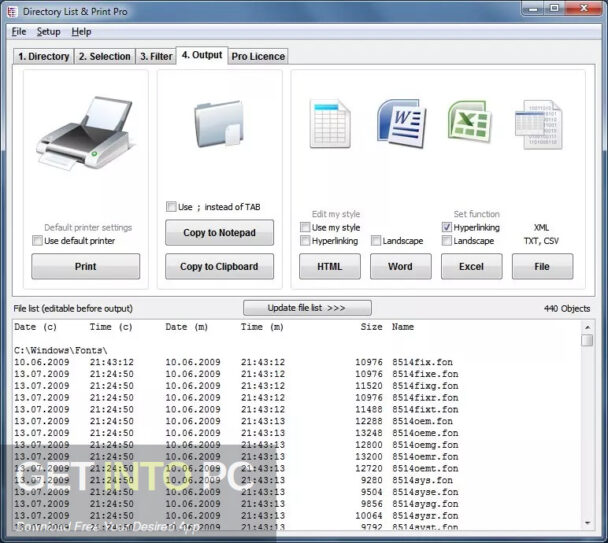Screen dimensions: 608x543
Task: Click file name 8514oeme.fon
Action: click(x=425, y=433)
